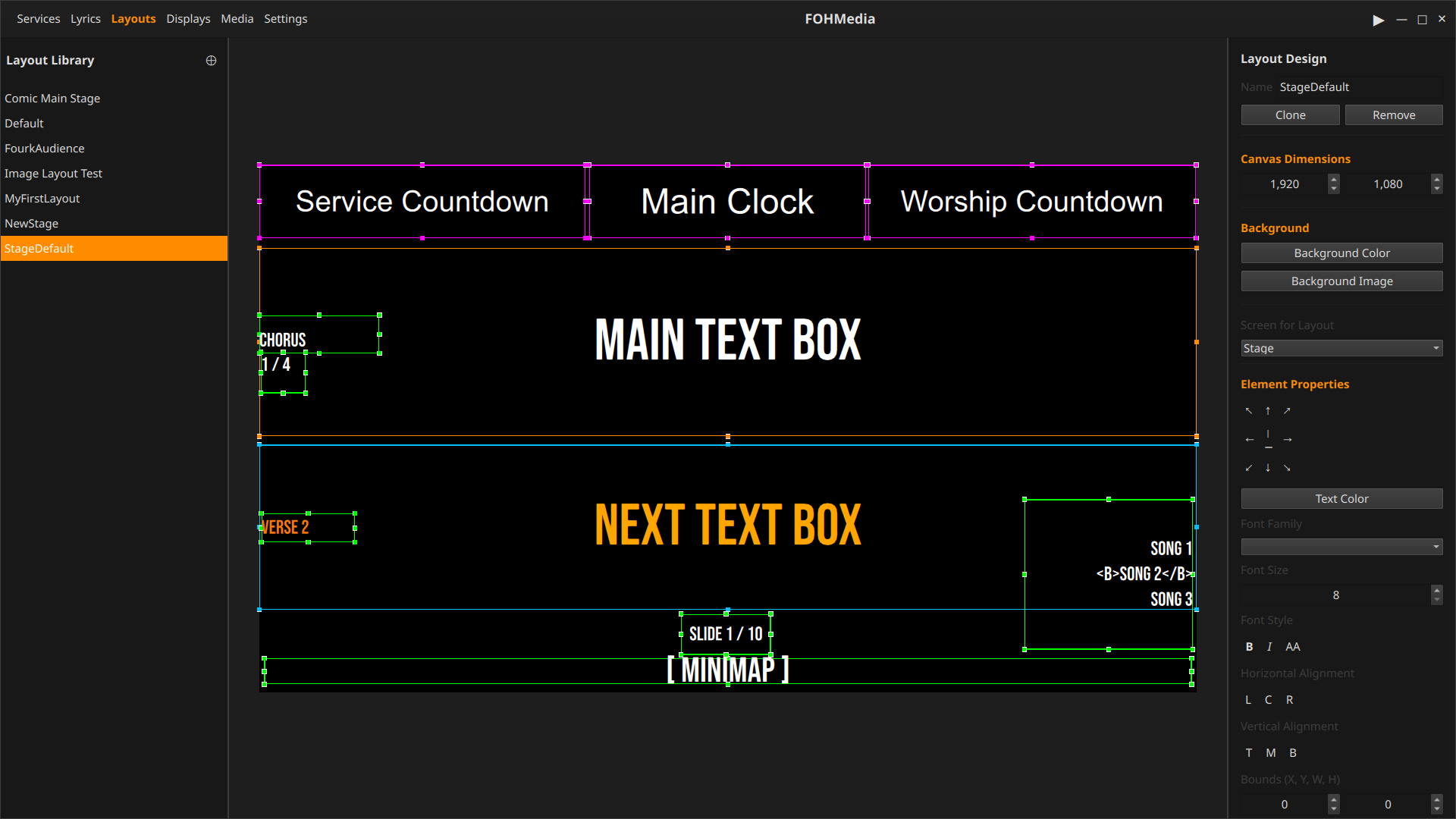
Task: Set horizontal alignment to left (L)
Action: click(x=1248, y=700)
